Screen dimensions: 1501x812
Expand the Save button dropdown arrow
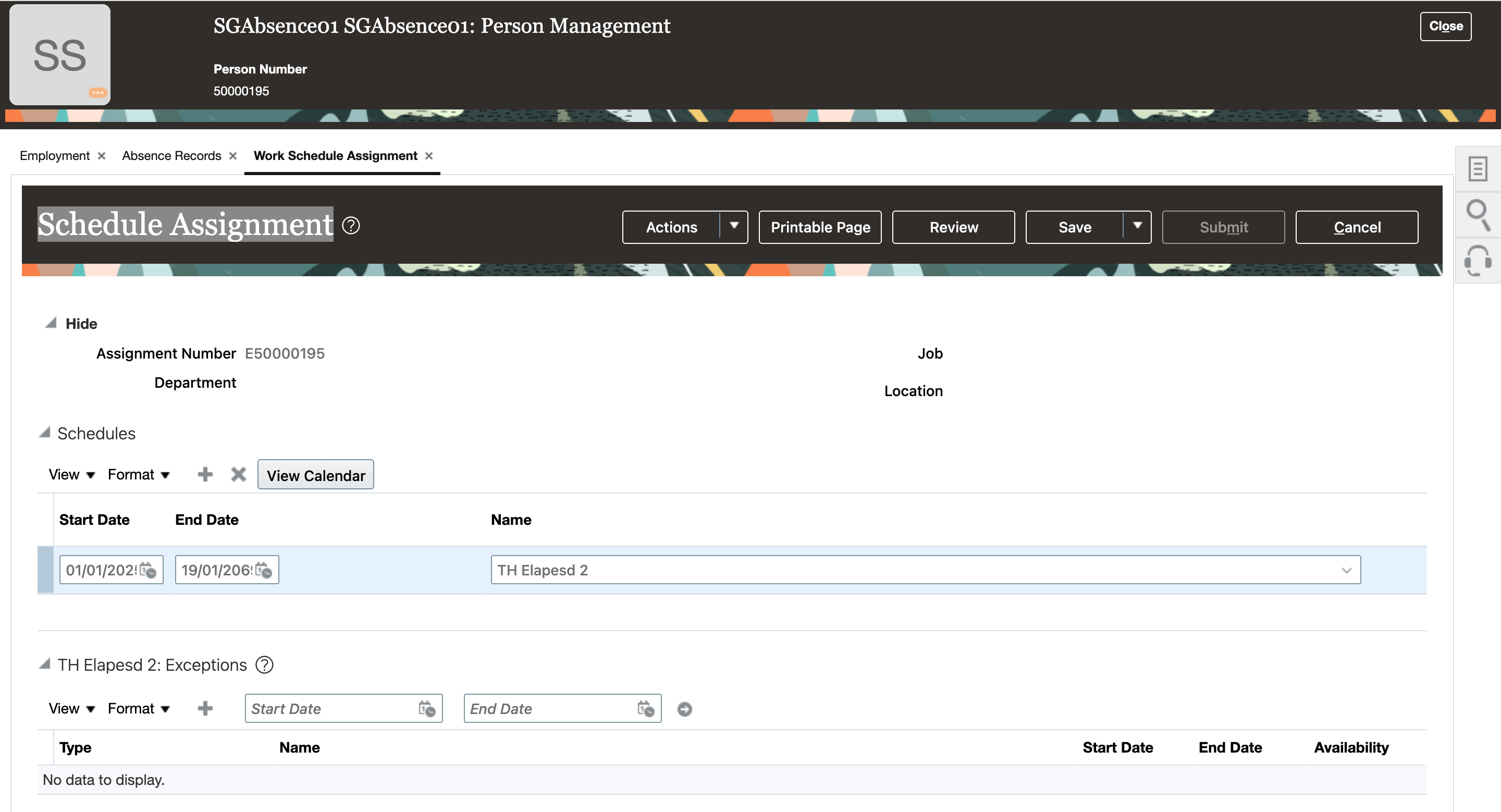(x=1137, y=227)
